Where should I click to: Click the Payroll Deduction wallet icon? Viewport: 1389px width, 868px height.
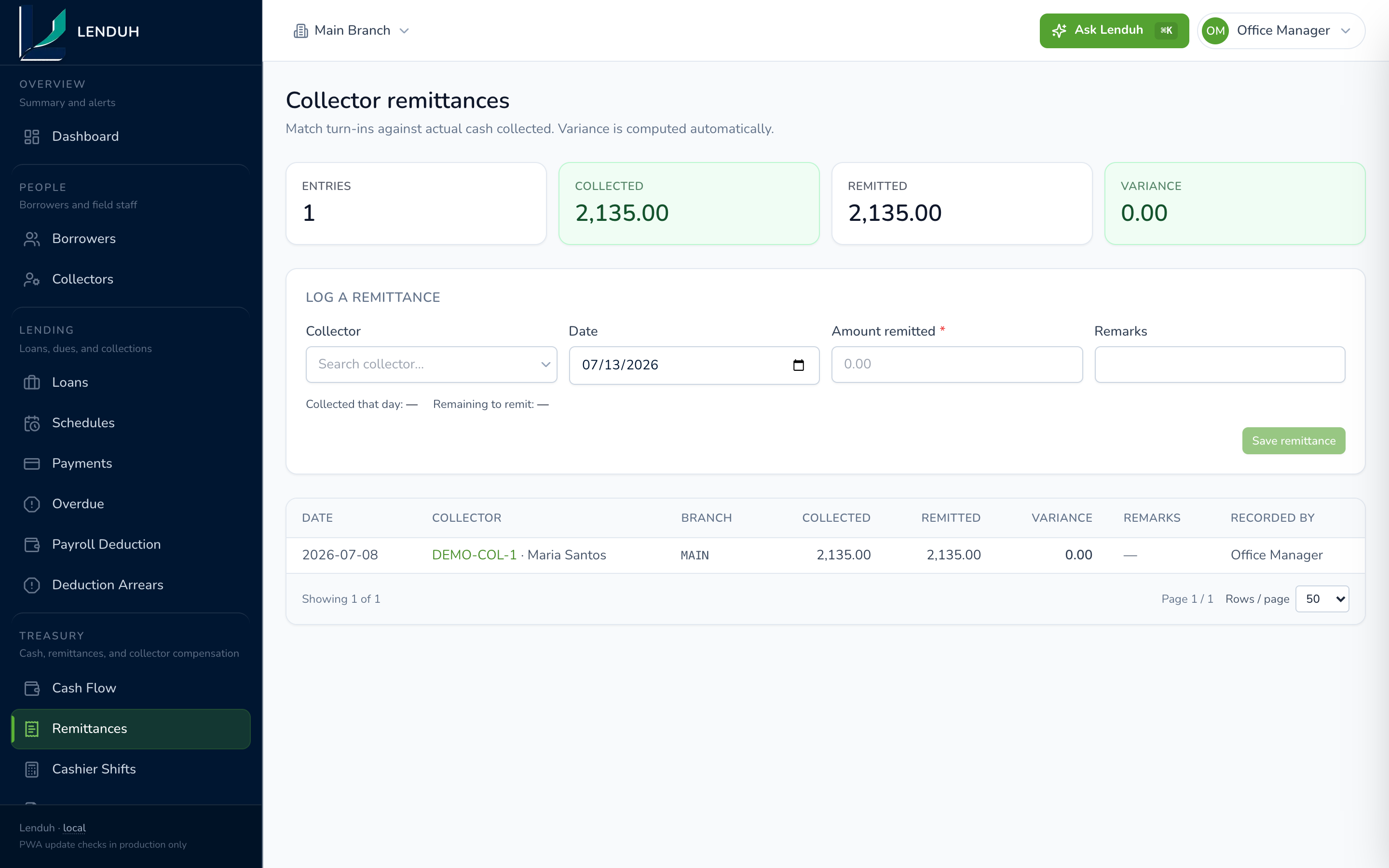point(31,544)
